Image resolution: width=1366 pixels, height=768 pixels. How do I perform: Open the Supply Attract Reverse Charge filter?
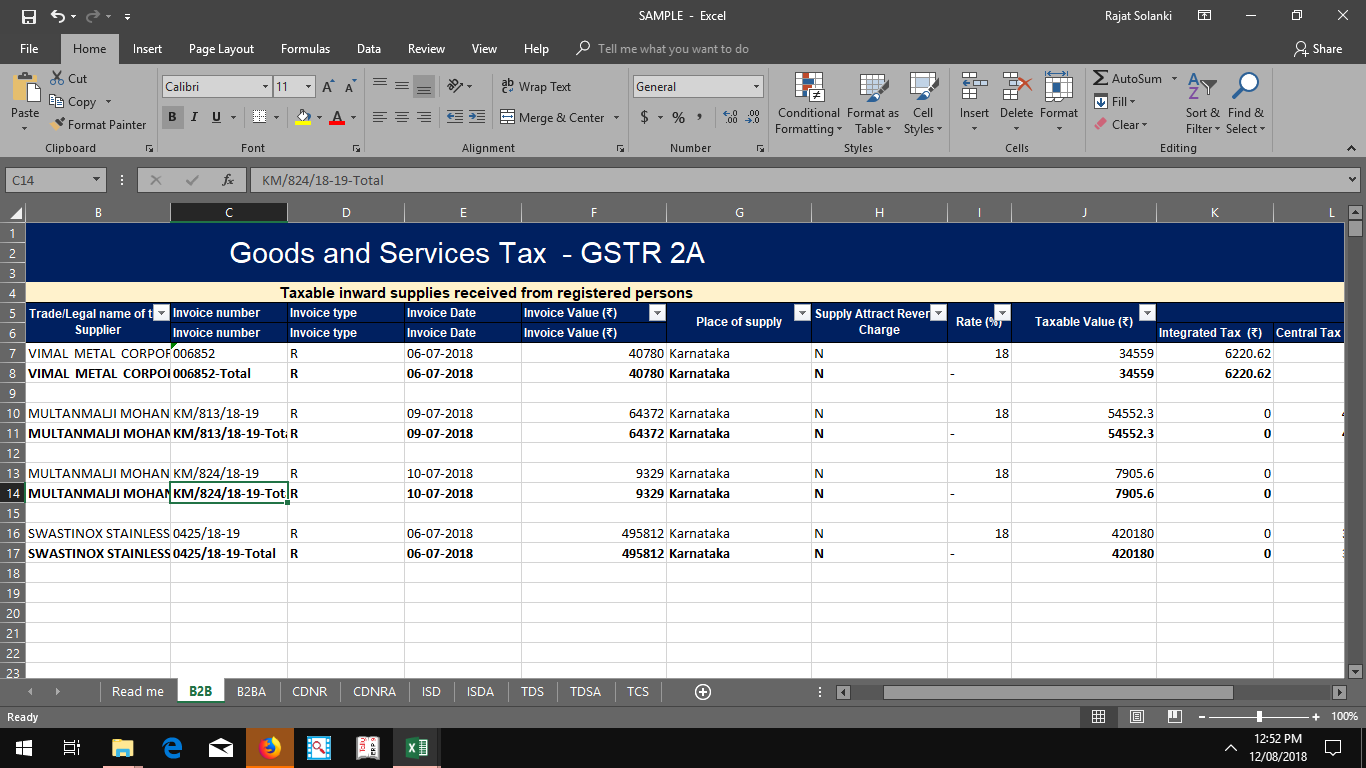937,312
